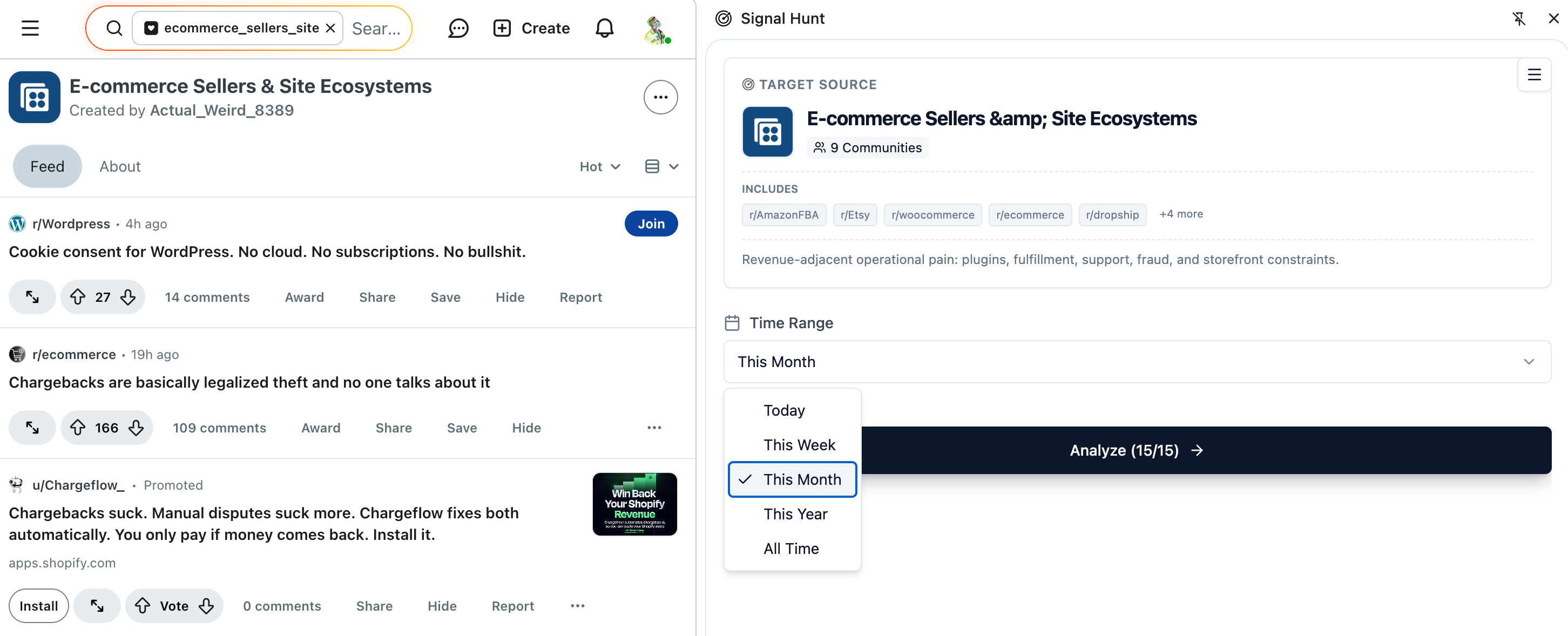Open the Chargeflow ad thumbnail image
Image resolution: width=1568 pixels, height=636 pixels.
(634, 504)
